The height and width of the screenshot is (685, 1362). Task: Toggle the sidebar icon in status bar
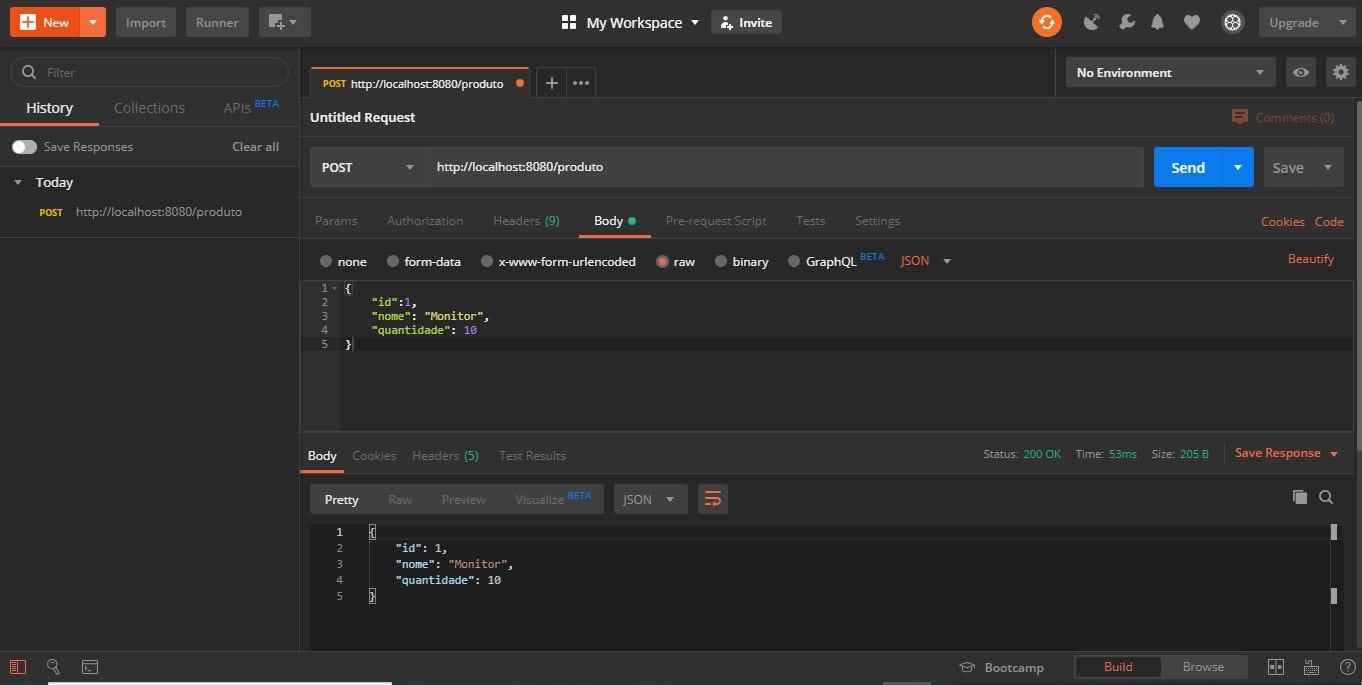click(18, 667)
